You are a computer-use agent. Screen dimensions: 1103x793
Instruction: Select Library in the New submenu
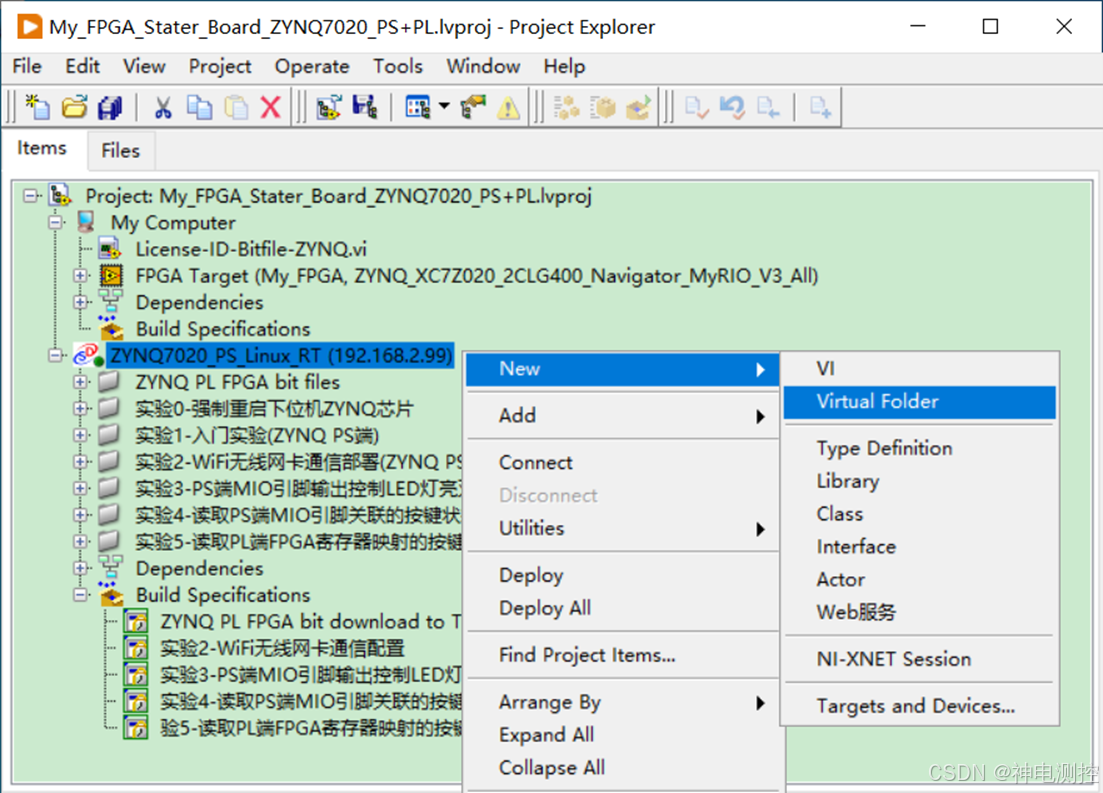pyautogui.click(x=919, y=481)
